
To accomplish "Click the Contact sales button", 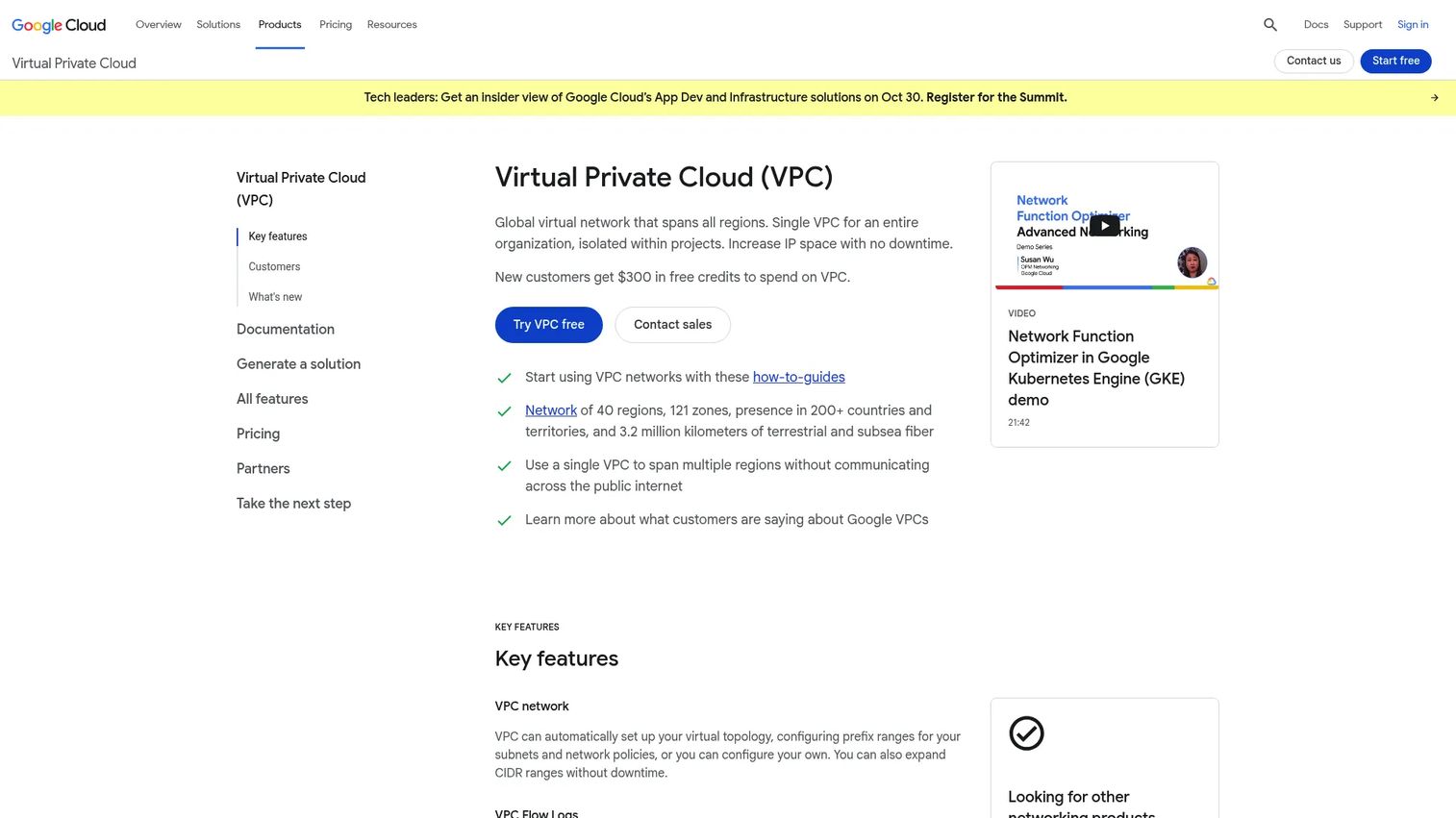I will [672, 325].
